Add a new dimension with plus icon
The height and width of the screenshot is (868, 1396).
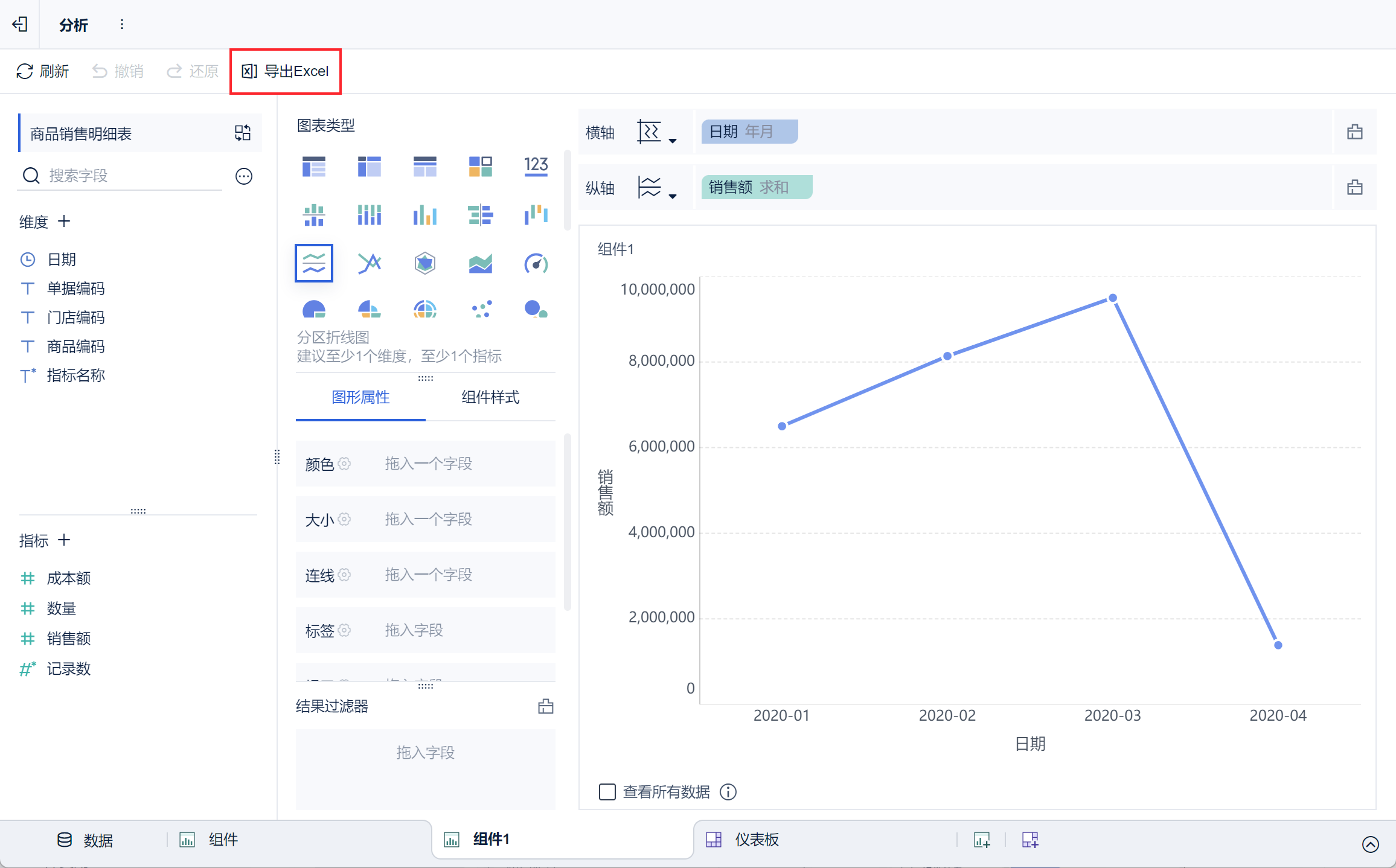coord(64,222)
